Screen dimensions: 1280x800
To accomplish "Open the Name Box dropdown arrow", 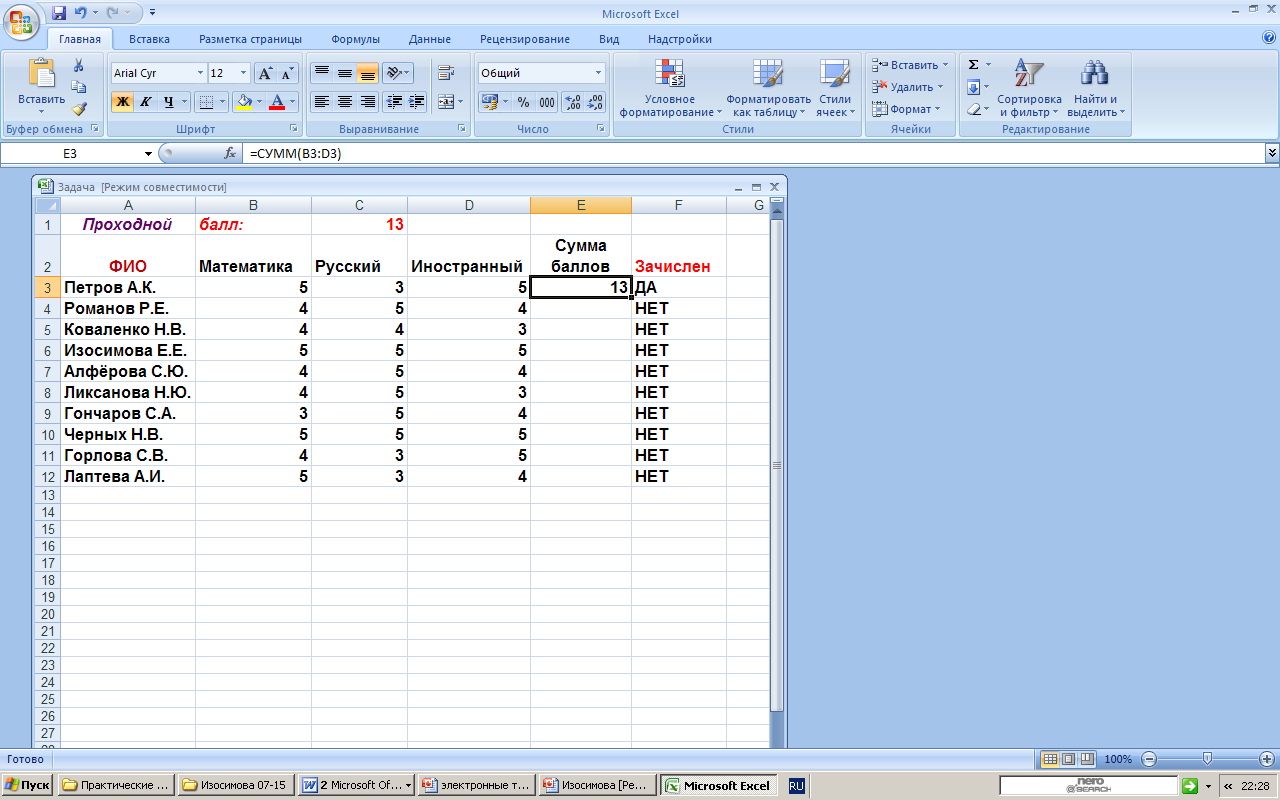I will pyautogui.click(x=148, y=154).
